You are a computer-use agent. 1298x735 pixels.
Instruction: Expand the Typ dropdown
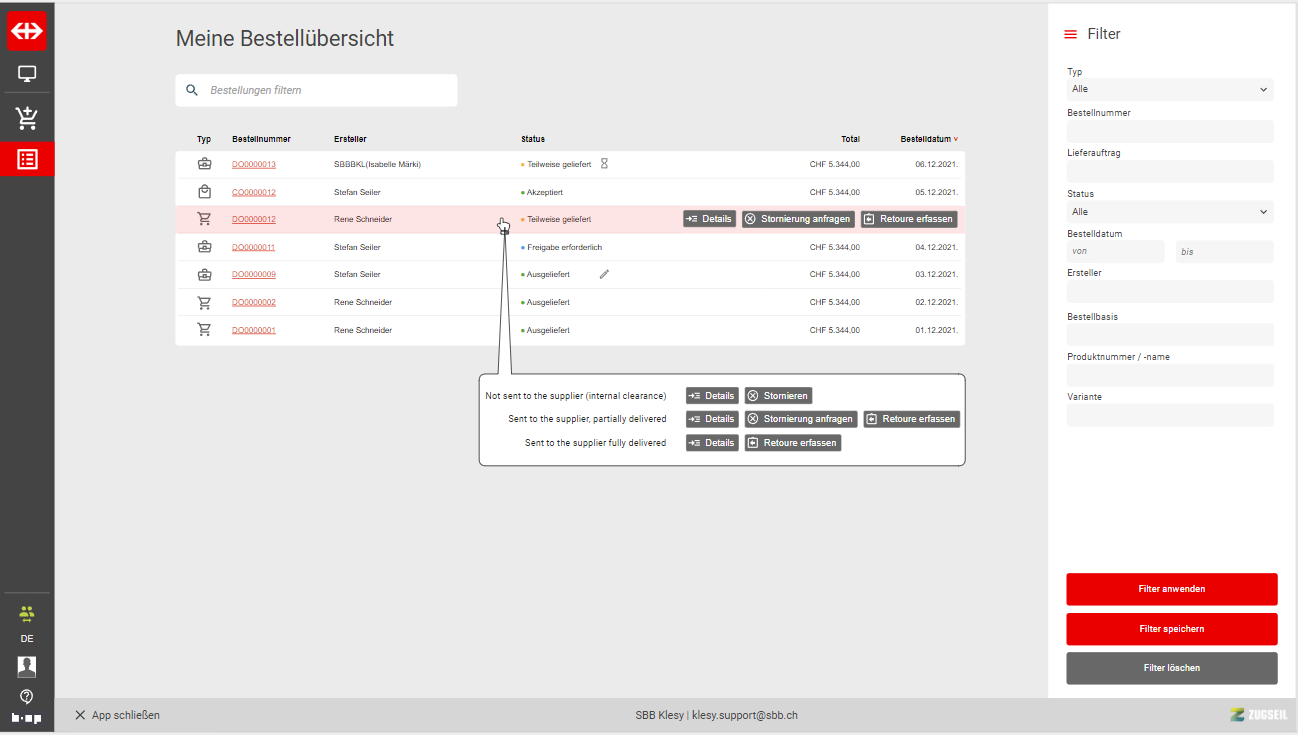(x=1169, y=89)
